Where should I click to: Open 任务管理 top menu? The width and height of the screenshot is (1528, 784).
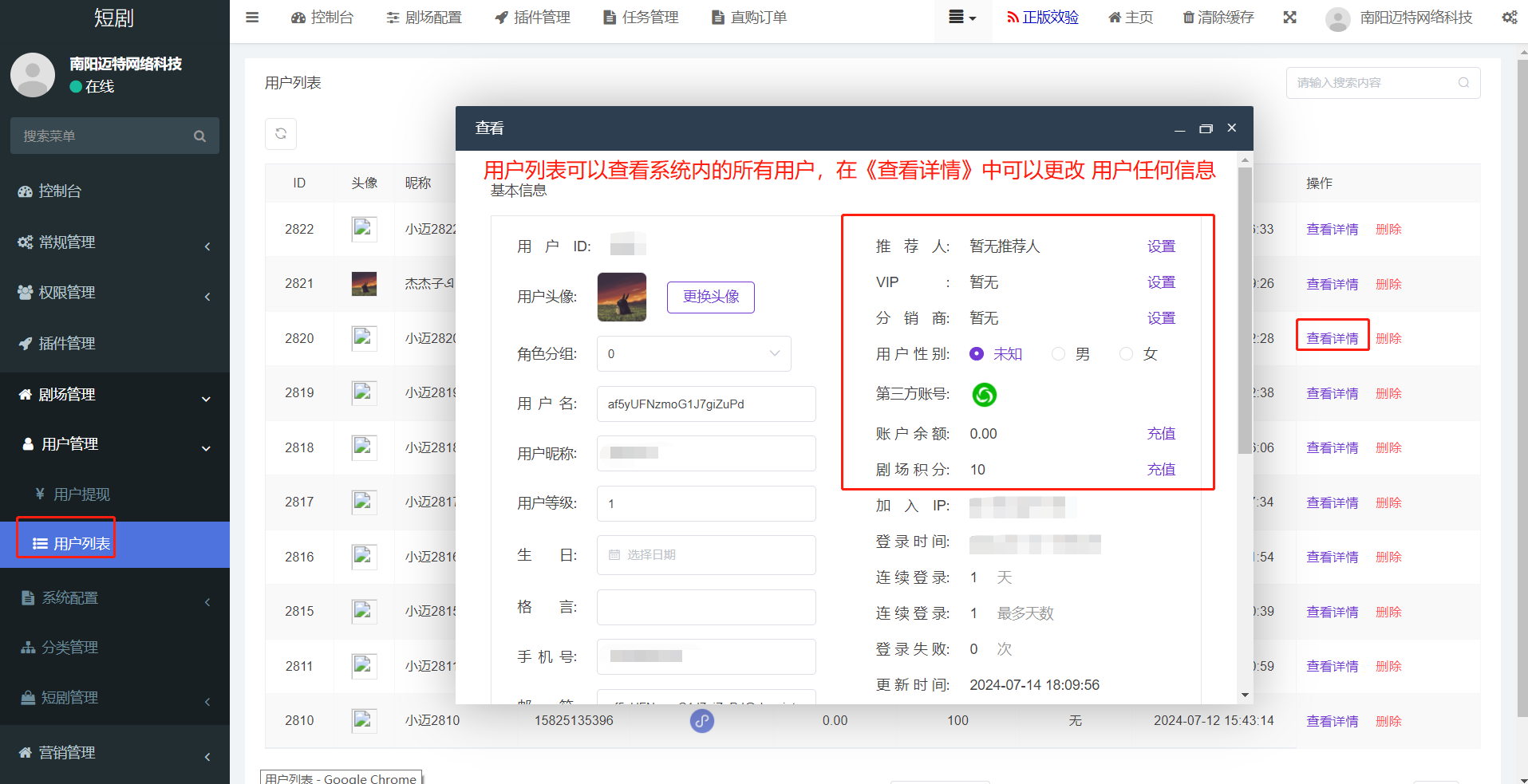click(x=641, y=17)
